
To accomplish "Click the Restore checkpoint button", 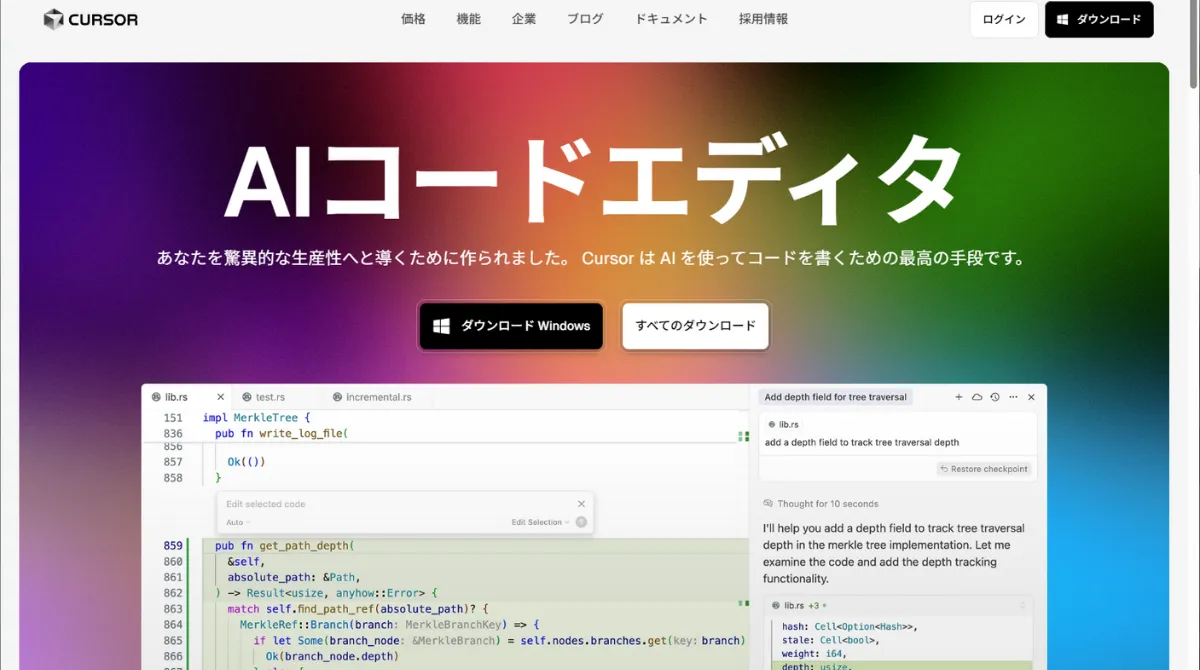I will click(x=983, y=469).
